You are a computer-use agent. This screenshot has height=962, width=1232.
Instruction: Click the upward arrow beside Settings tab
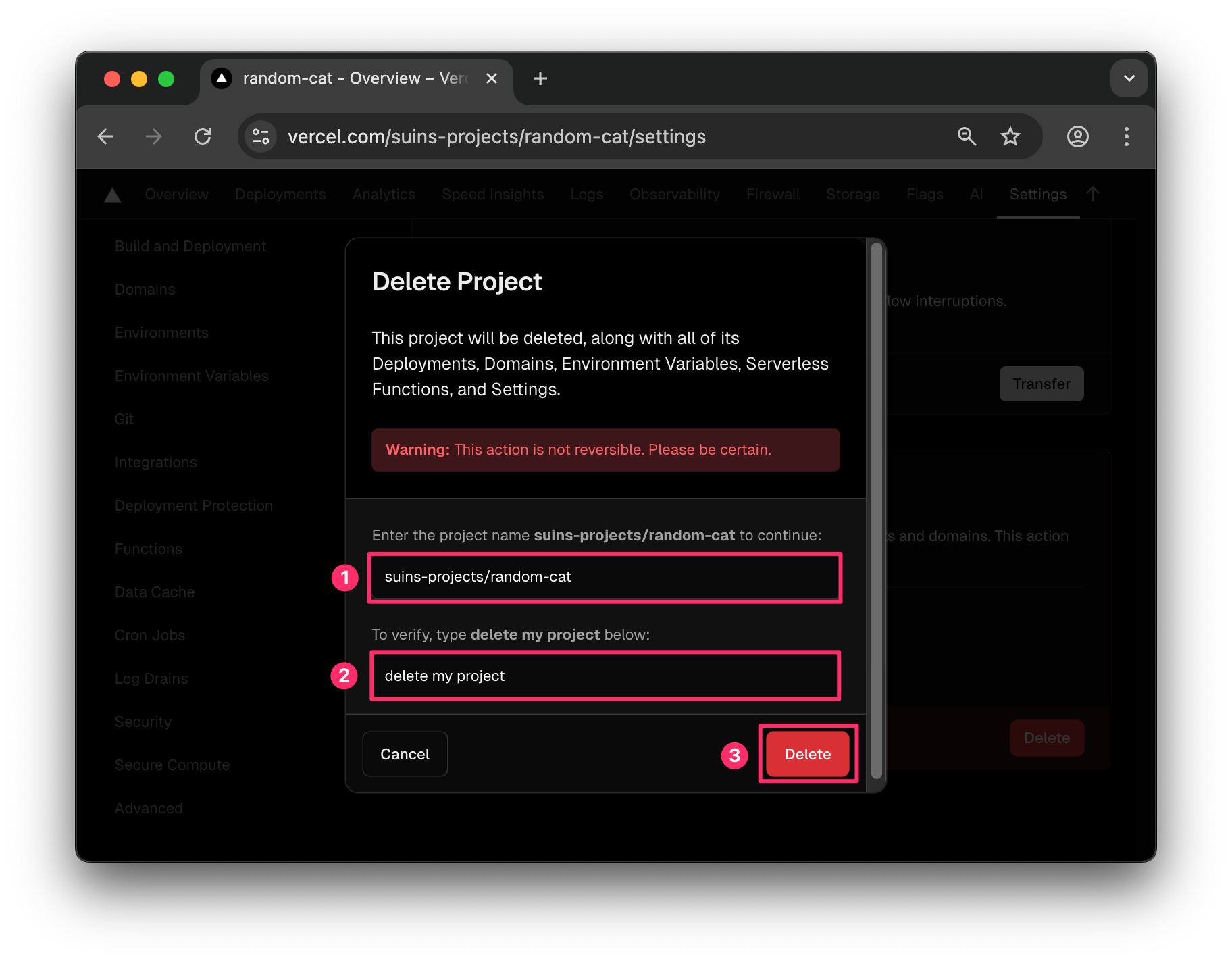click(x=1093, y=194)
